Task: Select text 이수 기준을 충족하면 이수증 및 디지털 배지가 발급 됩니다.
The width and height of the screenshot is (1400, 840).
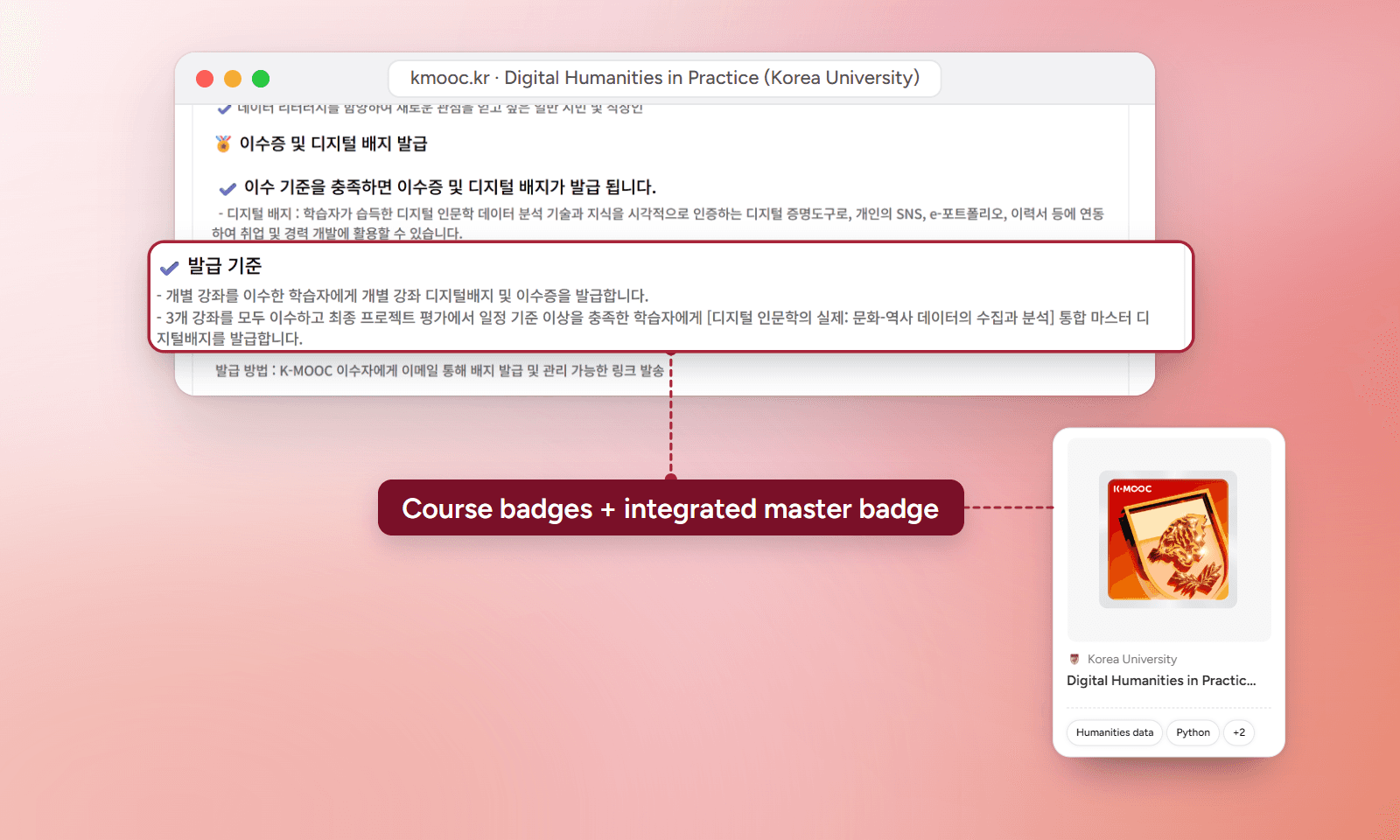Action: (450, 187)
